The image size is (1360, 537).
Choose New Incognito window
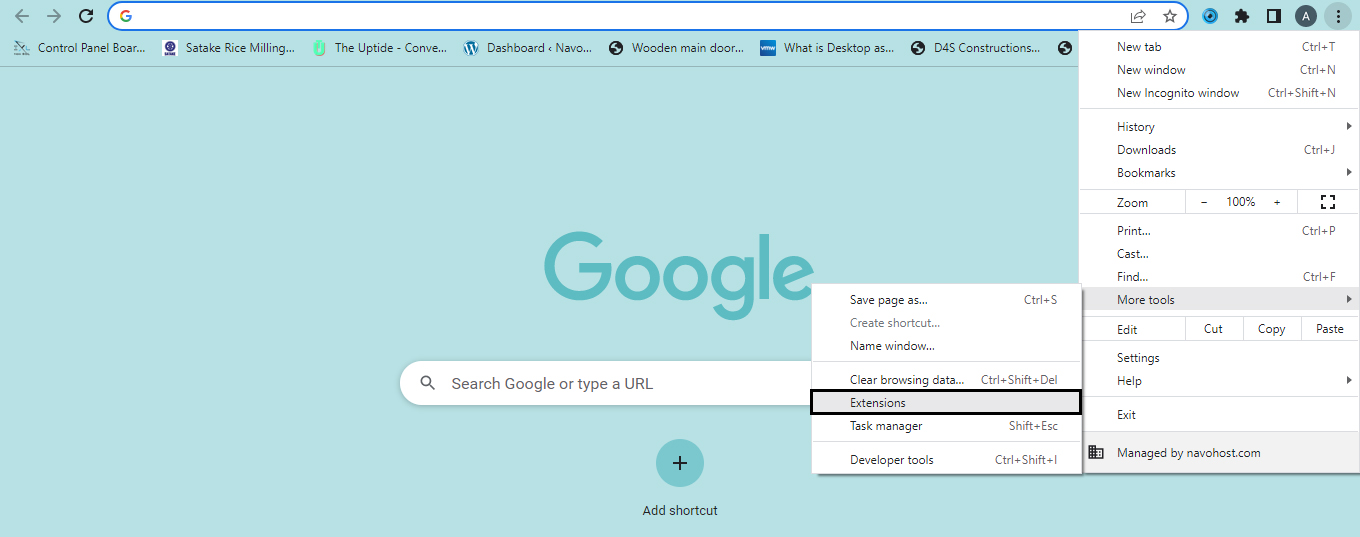pos(1178,93)
